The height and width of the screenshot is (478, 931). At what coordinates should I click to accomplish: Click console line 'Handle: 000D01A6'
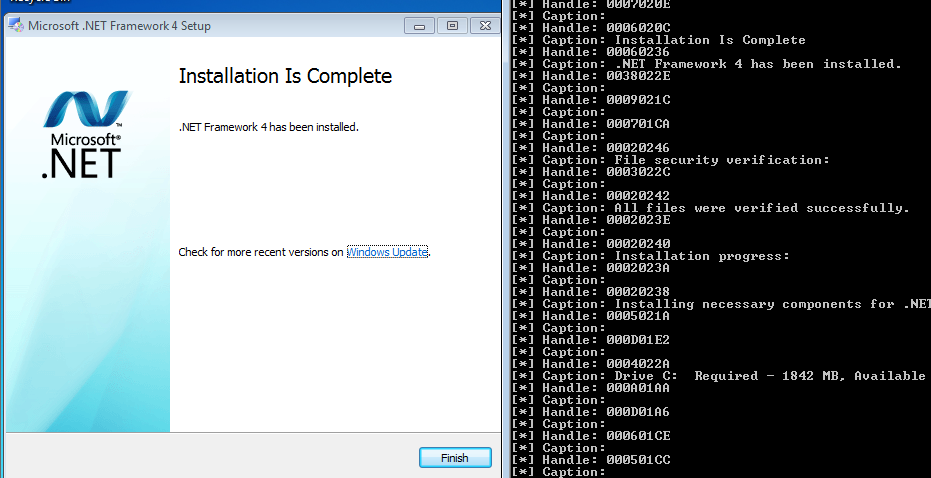coord(591,411)
